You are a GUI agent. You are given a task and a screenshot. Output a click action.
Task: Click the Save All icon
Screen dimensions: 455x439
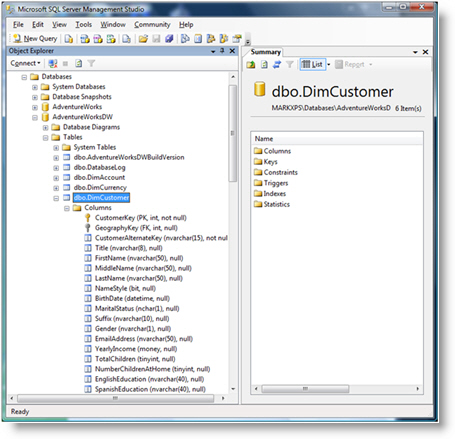[169, 39]
